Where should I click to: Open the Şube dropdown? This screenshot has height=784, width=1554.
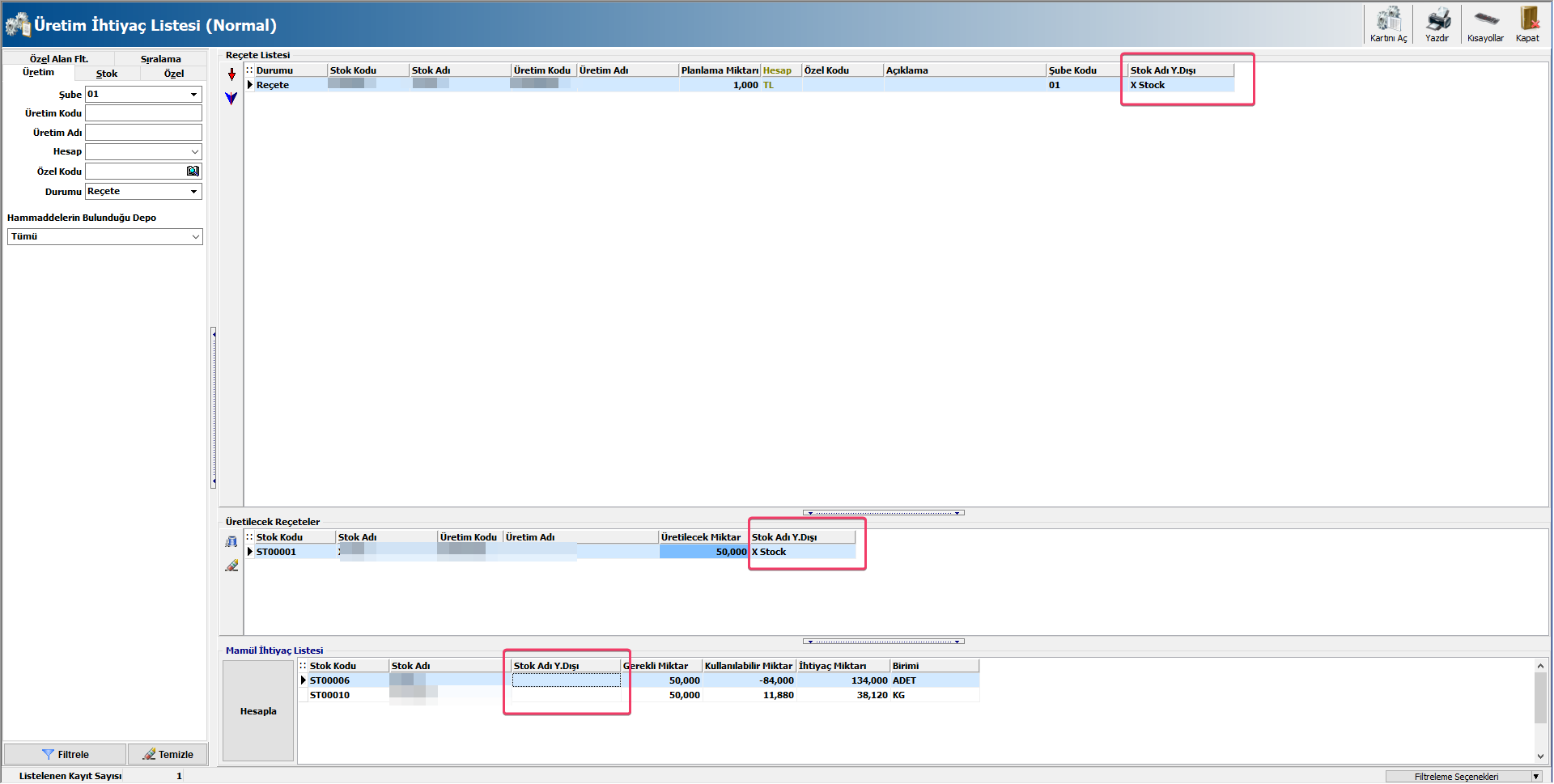[x=193, y=95]
